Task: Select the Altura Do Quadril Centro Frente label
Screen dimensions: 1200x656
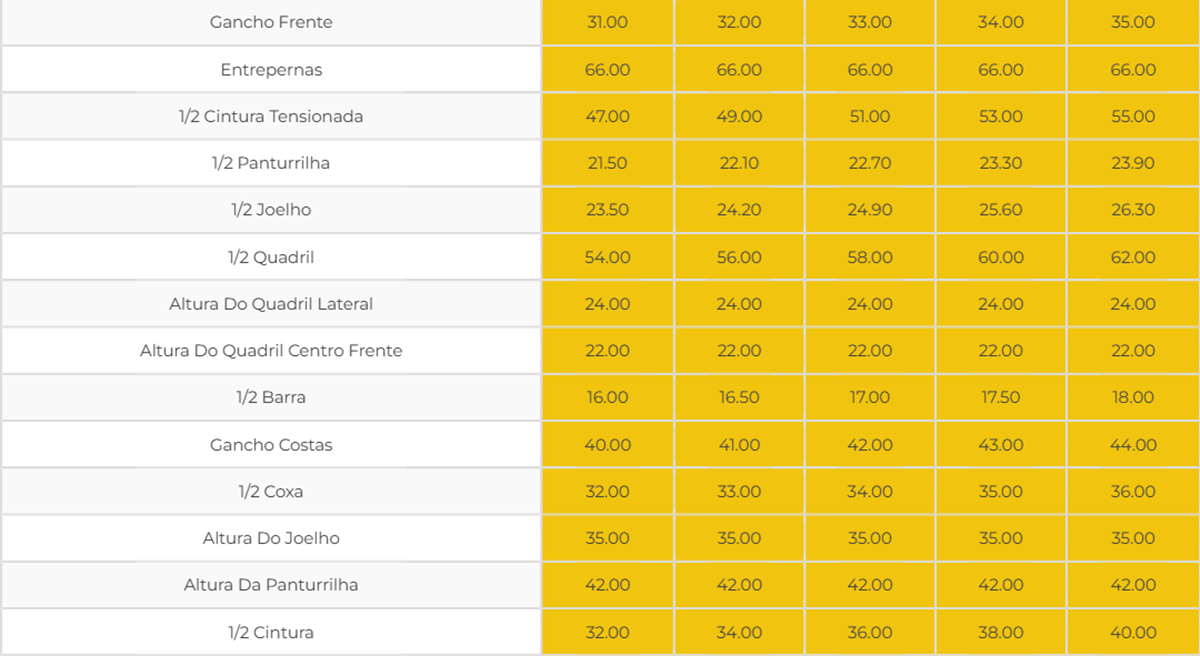Action: [271, 351]
